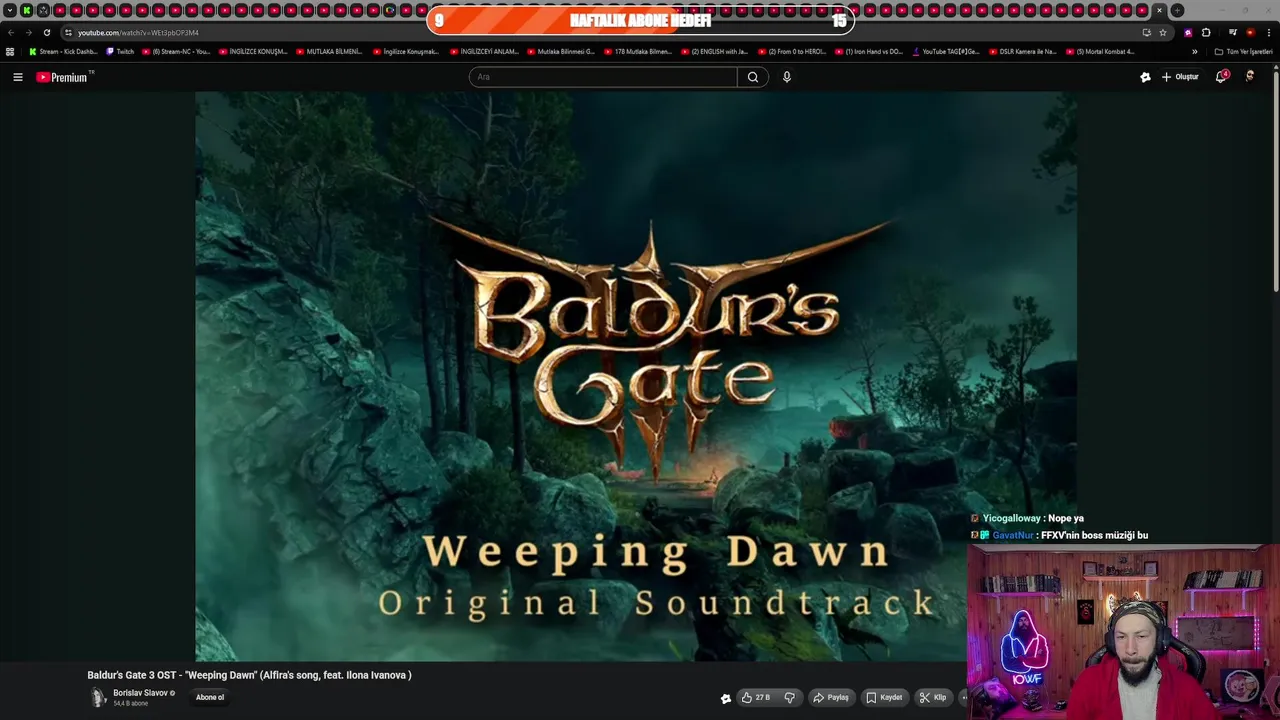
Task: Share the video via Paylaş
Action: (x=831, y=698)
